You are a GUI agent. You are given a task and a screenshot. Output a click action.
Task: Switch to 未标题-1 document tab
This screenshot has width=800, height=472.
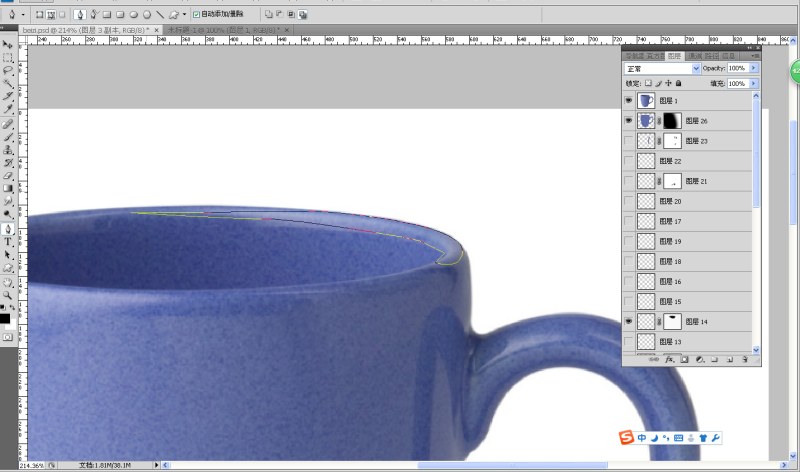click(x=224, y=30)
